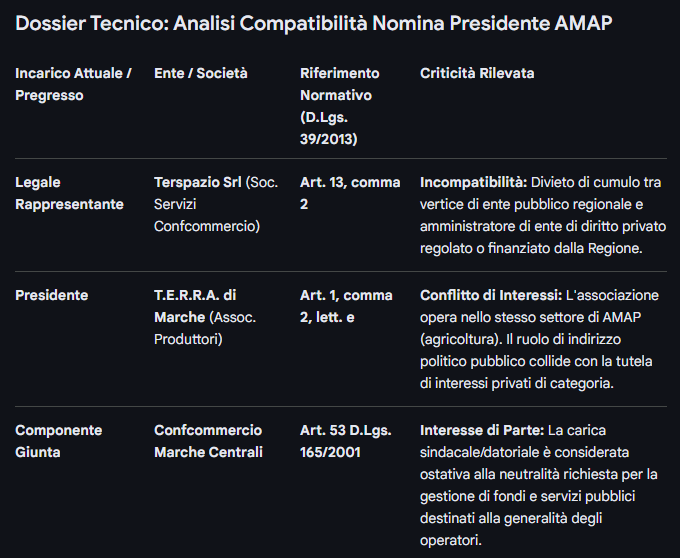680x558 pixels.
Task: Click the bold Interesse di Parte label
Action: [x=482, y=430]
